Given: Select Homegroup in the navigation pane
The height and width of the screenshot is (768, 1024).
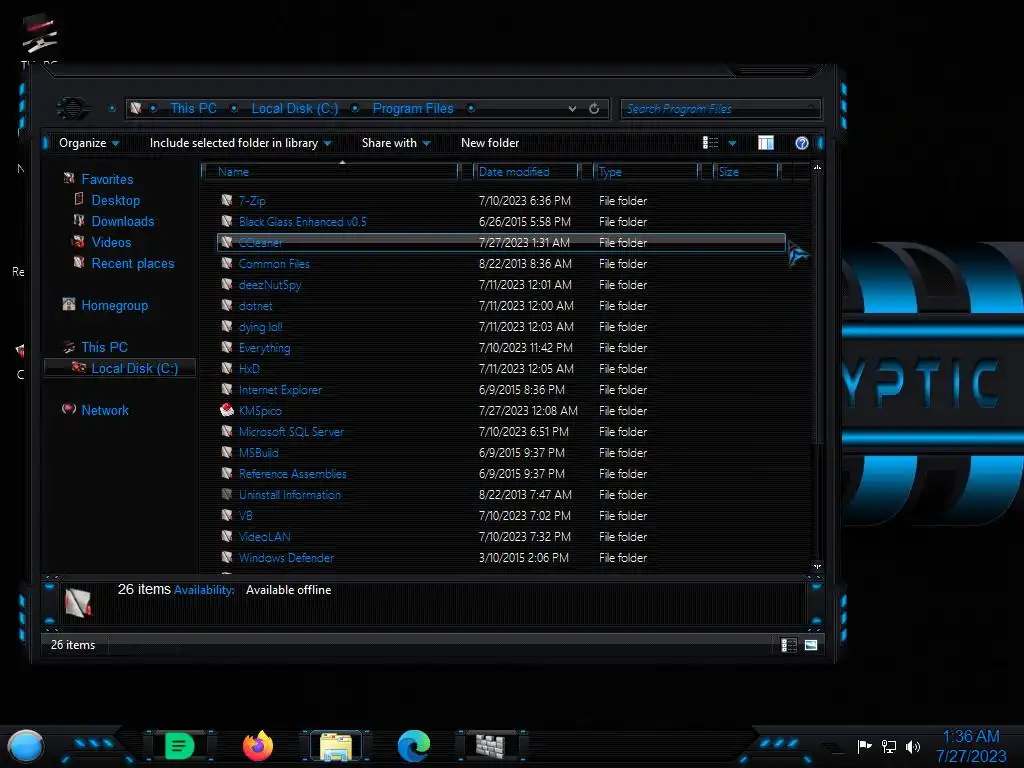Looking at the screenshot, I should (x=114, y=306).
